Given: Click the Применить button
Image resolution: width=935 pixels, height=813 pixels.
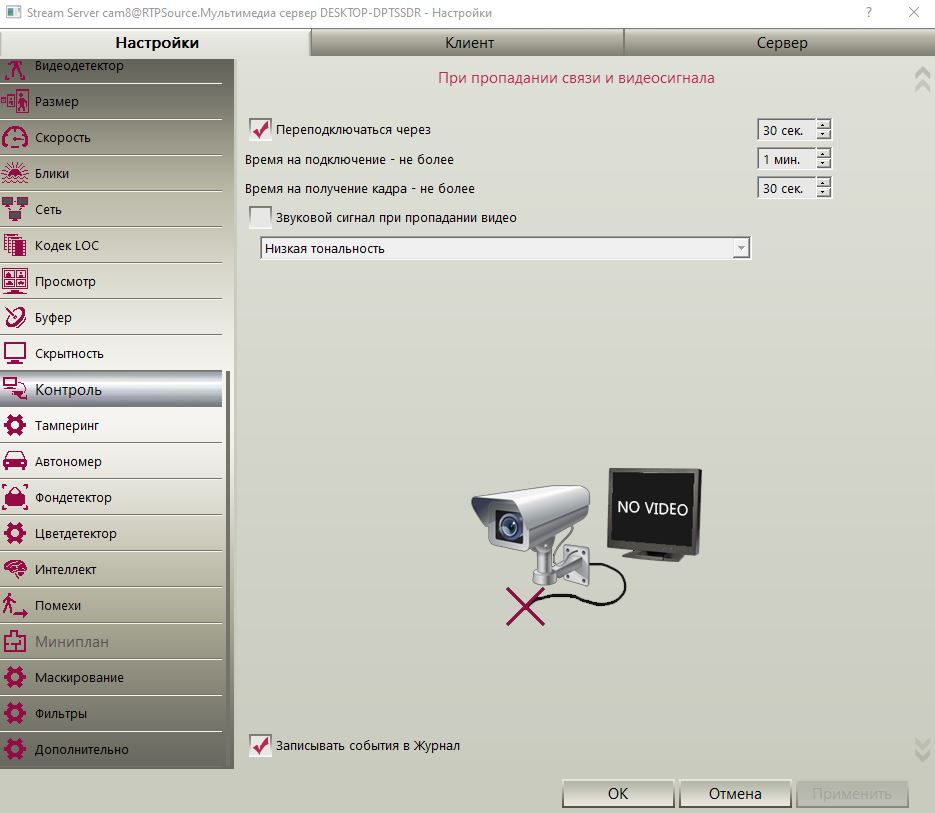Looking at the screenshot, I should (852, 793).
